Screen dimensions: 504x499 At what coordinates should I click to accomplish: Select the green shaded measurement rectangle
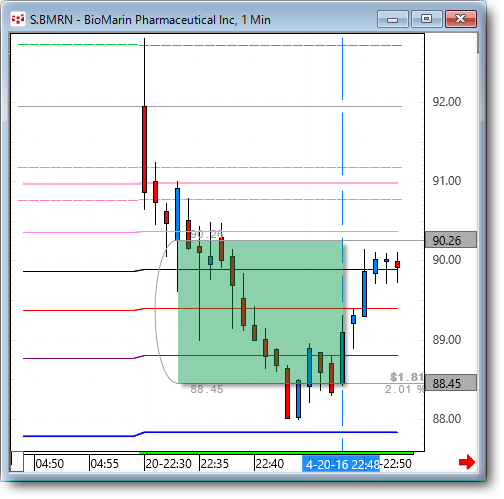tap(260, 312)
